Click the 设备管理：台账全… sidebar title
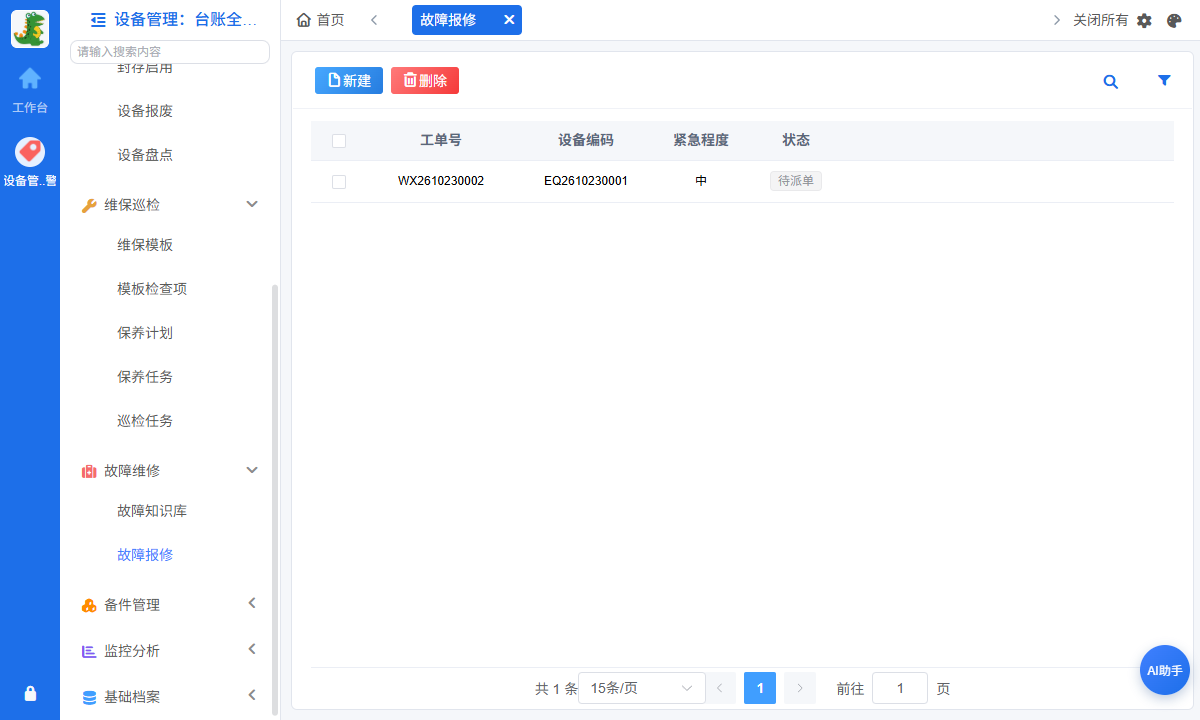This screenshot has width=1200, height=720. [186, 19]
